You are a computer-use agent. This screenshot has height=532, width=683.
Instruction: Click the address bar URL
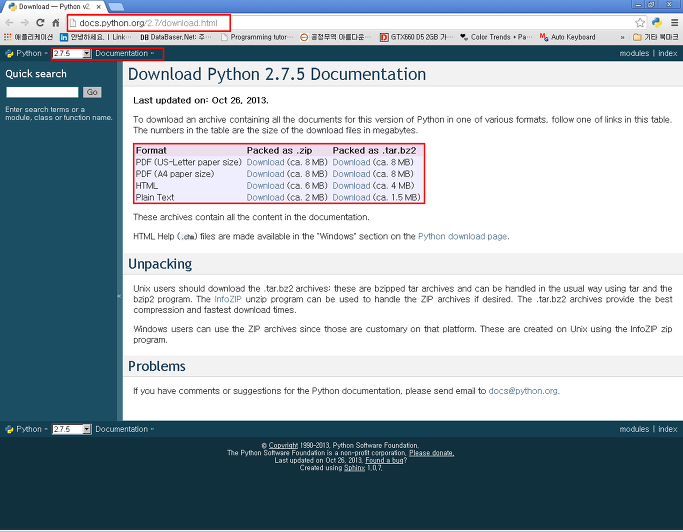(x=148, y=23)
